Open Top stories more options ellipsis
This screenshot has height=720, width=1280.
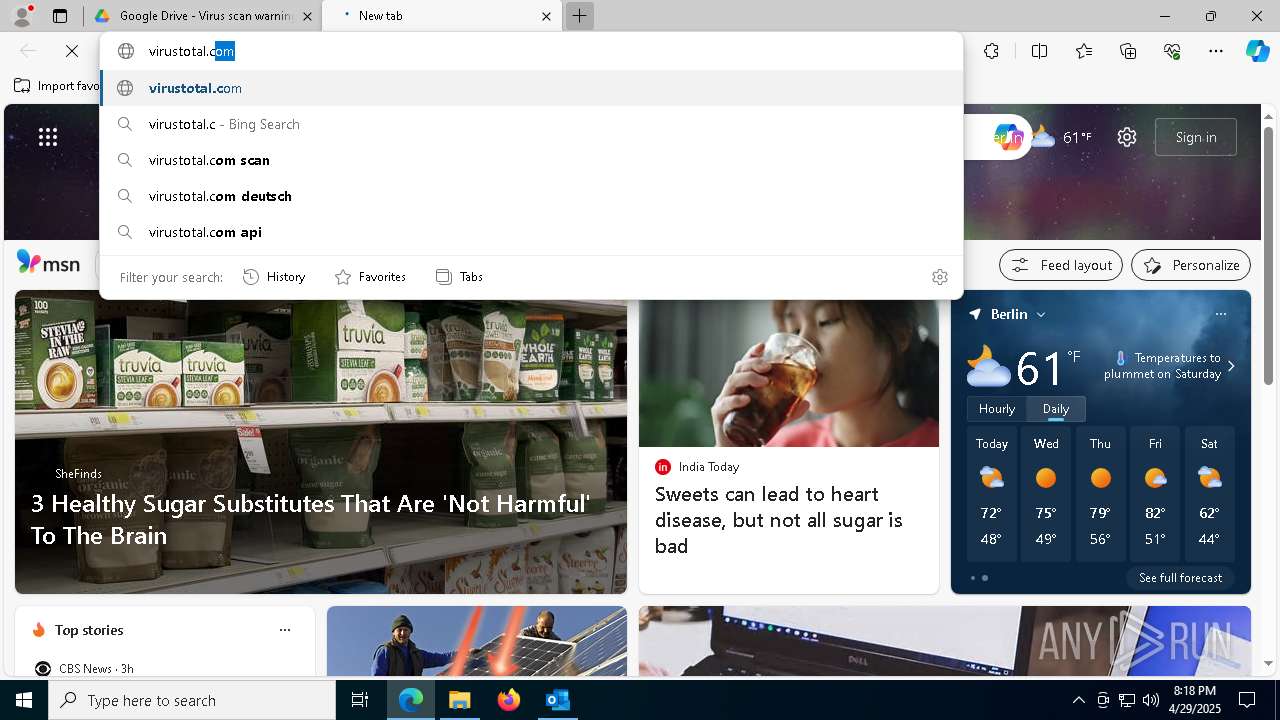click(285, 630)
